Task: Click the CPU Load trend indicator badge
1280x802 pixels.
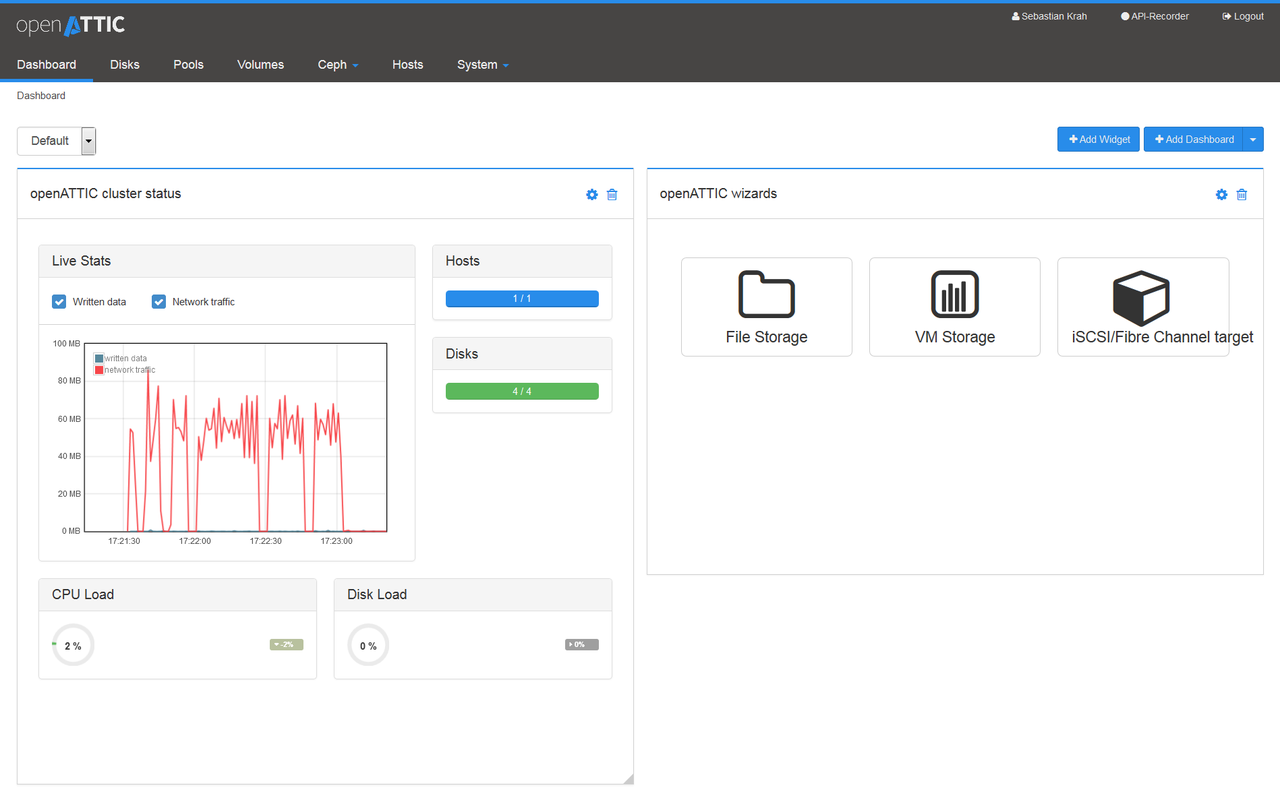Action: 286,645
